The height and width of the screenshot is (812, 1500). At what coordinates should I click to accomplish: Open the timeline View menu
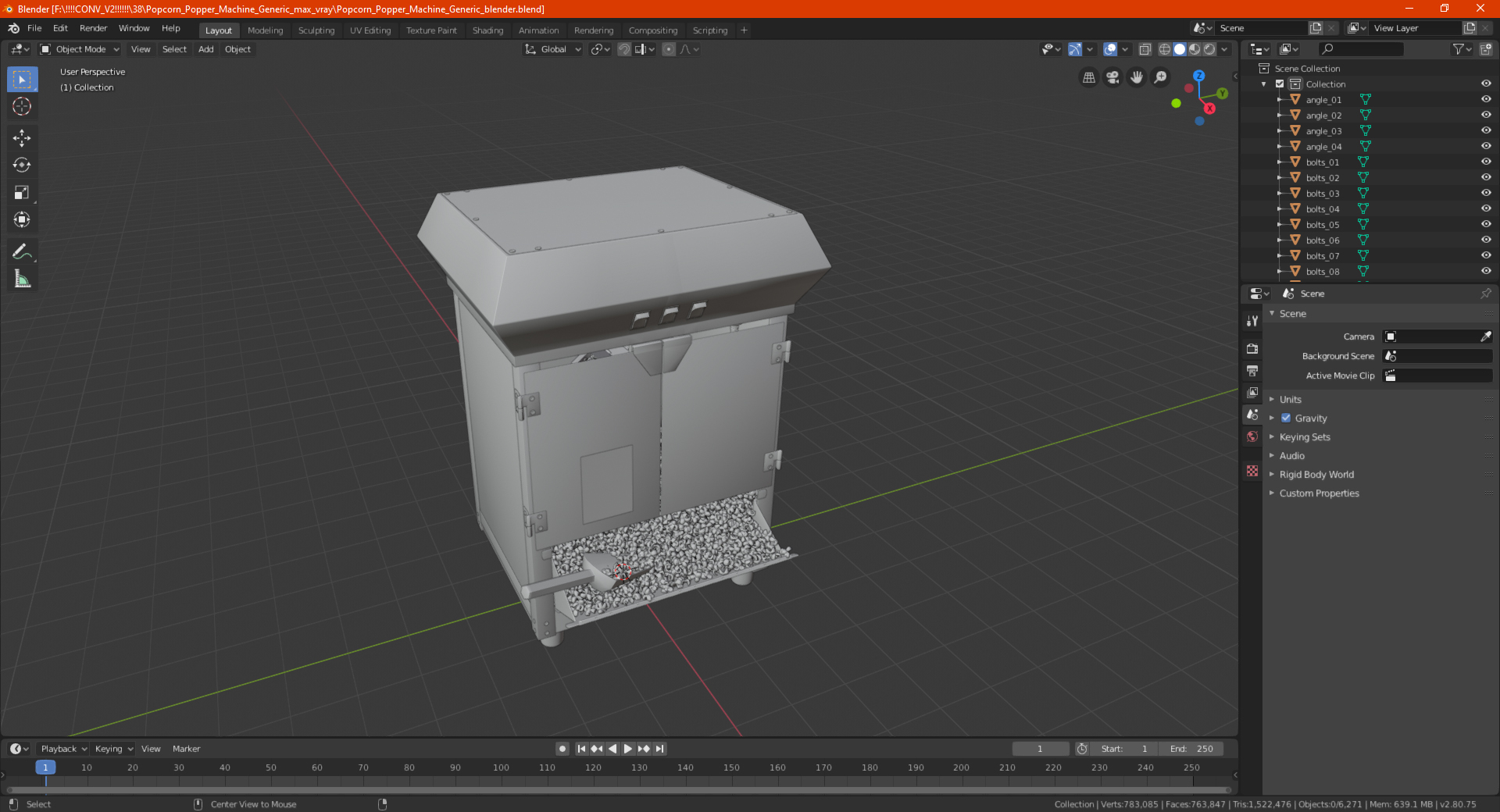point(151,749)
